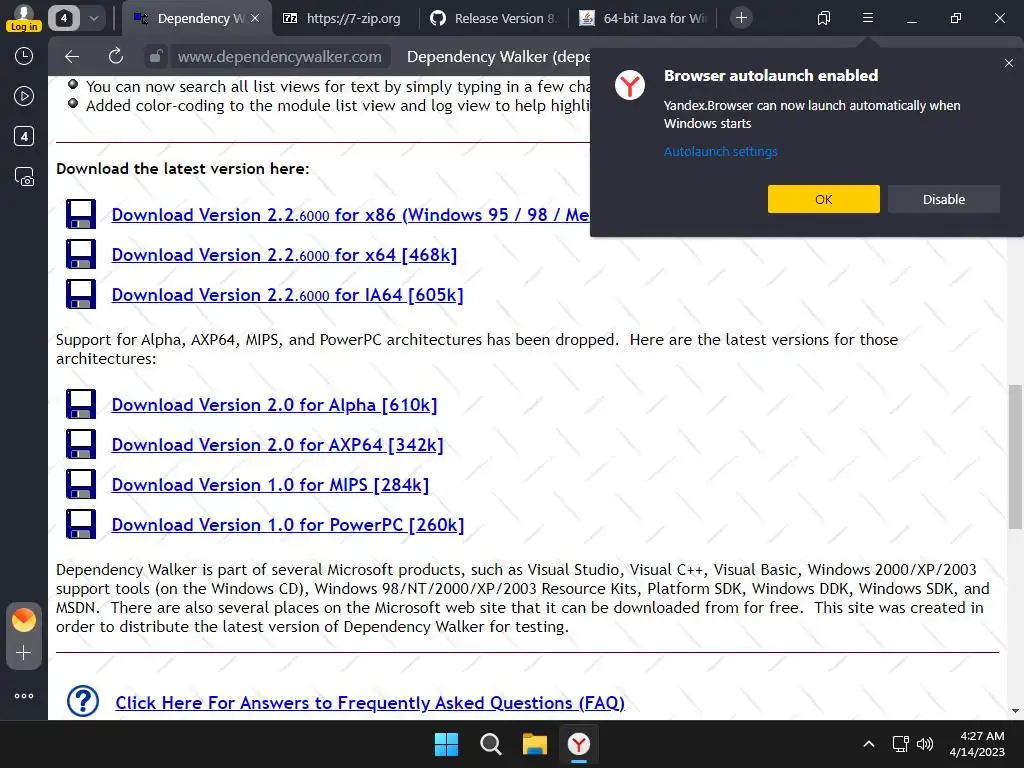Click Yandex Browser taskbar icon
This screenshot has height=768, width=1024.
[579, 744]
